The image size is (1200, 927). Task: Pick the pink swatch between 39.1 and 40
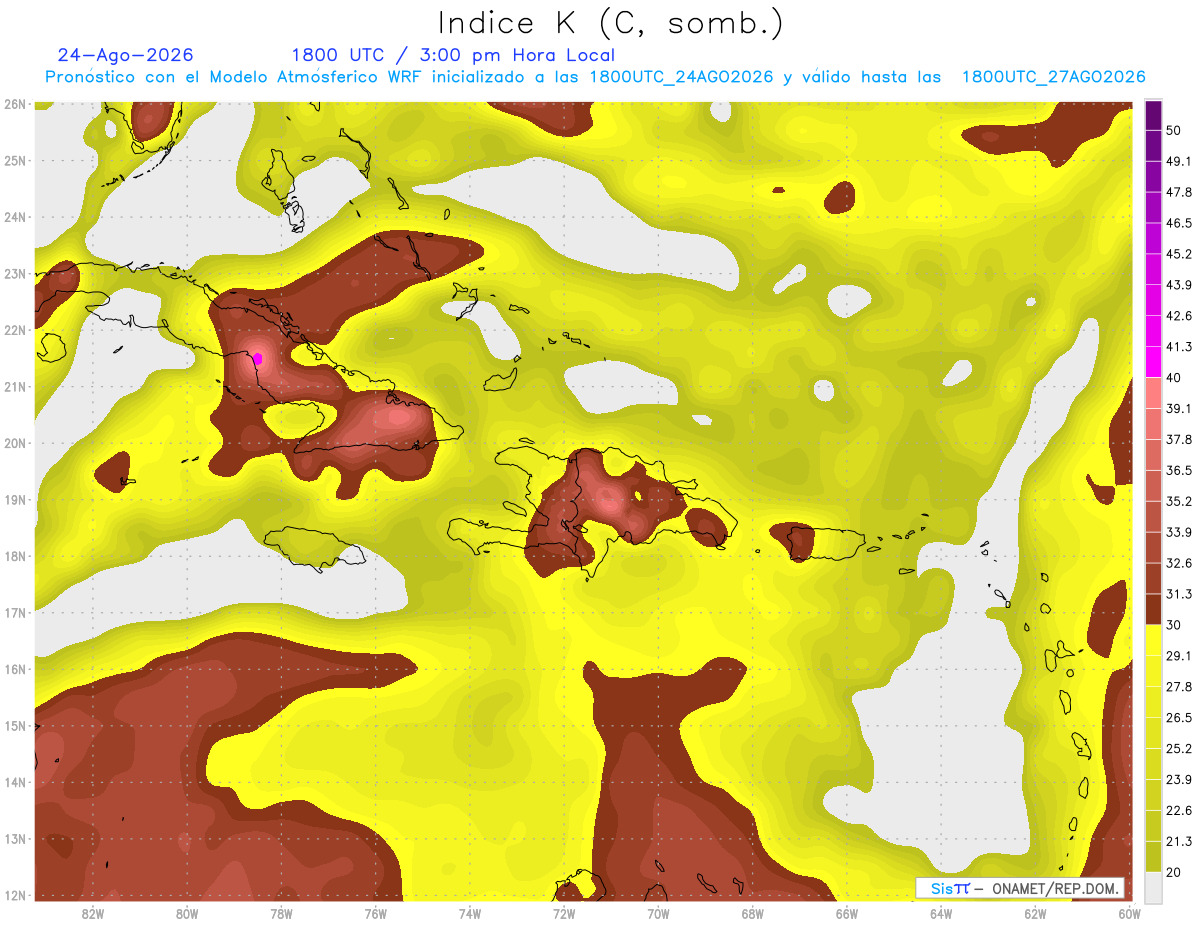[x=1153, y=393]
